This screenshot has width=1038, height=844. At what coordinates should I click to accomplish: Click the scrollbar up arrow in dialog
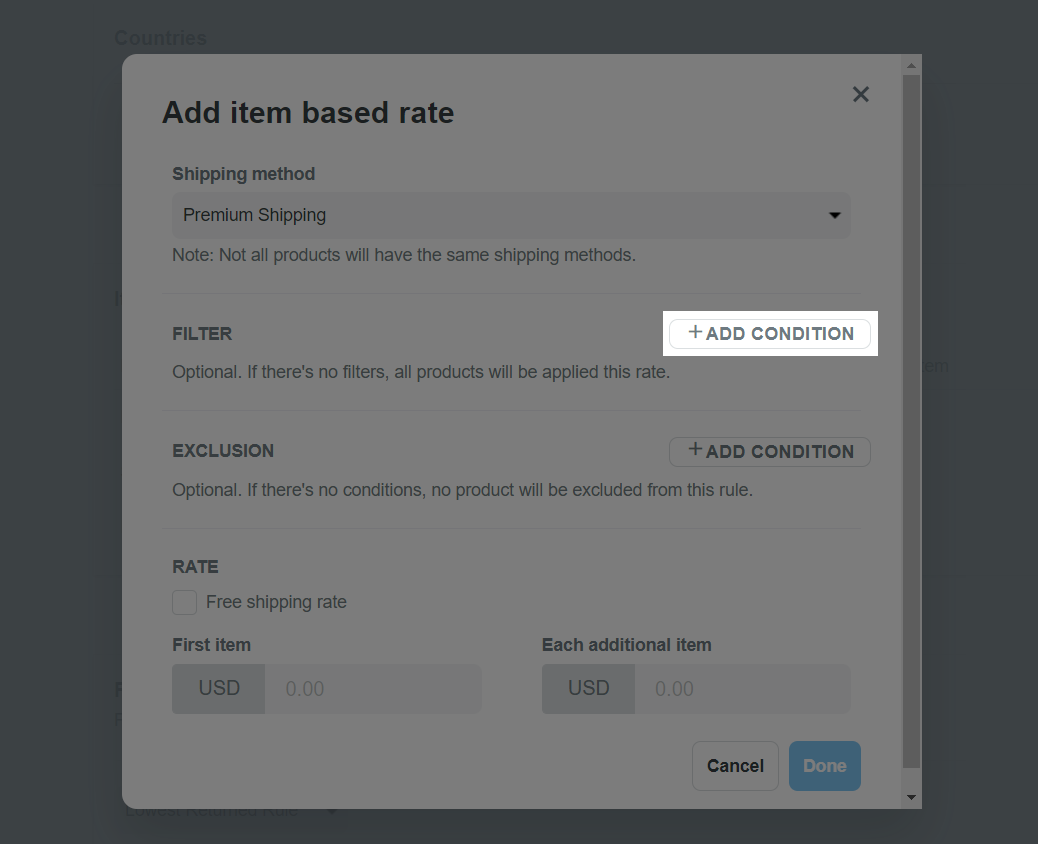click(x=912, y=66)
